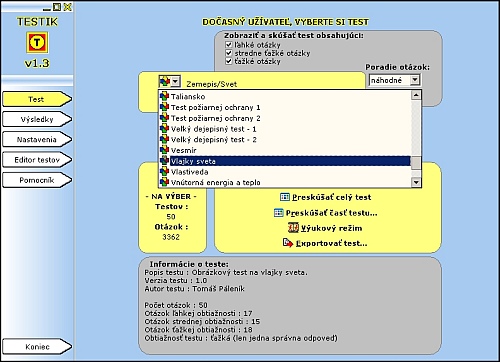
Task: Click the list scrollbar down arrow
Action: (x=416, y=182)
